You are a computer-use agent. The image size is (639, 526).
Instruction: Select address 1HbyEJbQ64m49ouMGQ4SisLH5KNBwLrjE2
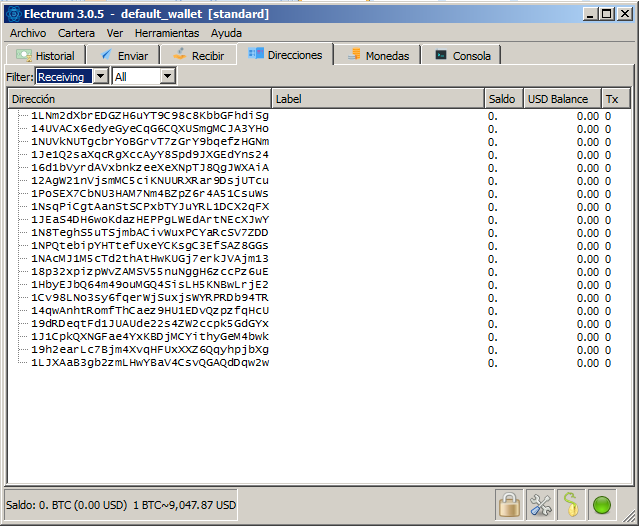point(150,286)
